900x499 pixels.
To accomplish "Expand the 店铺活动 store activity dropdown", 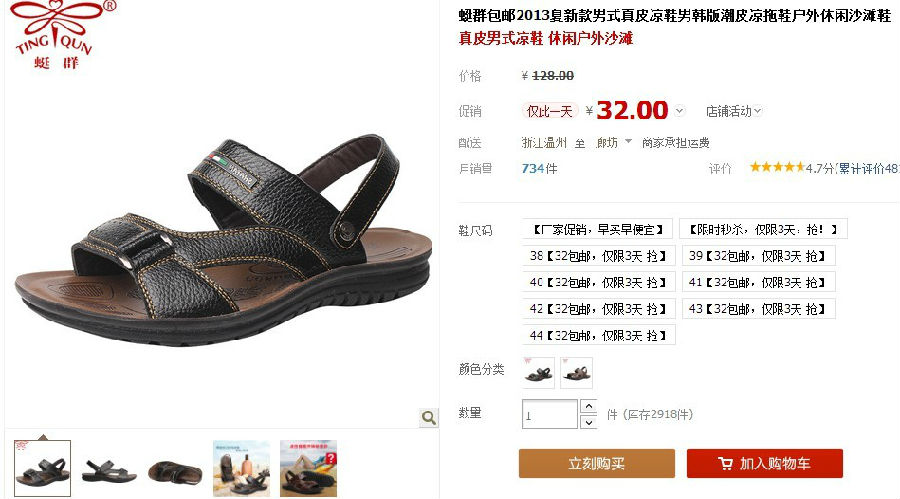I will 734,111.
